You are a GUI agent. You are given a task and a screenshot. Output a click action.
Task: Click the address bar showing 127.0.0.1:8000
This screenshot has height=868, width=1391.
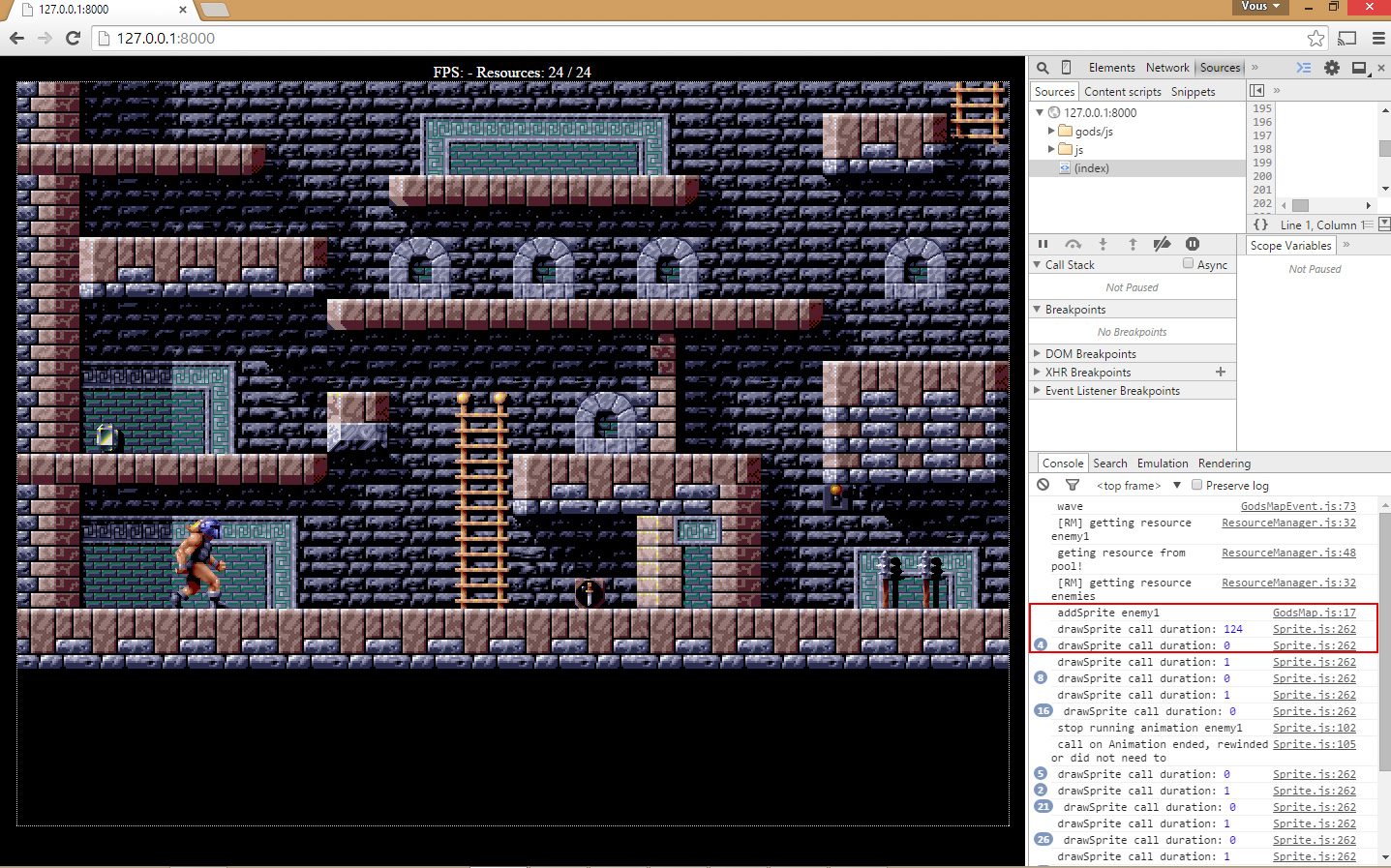click(678, 38)
